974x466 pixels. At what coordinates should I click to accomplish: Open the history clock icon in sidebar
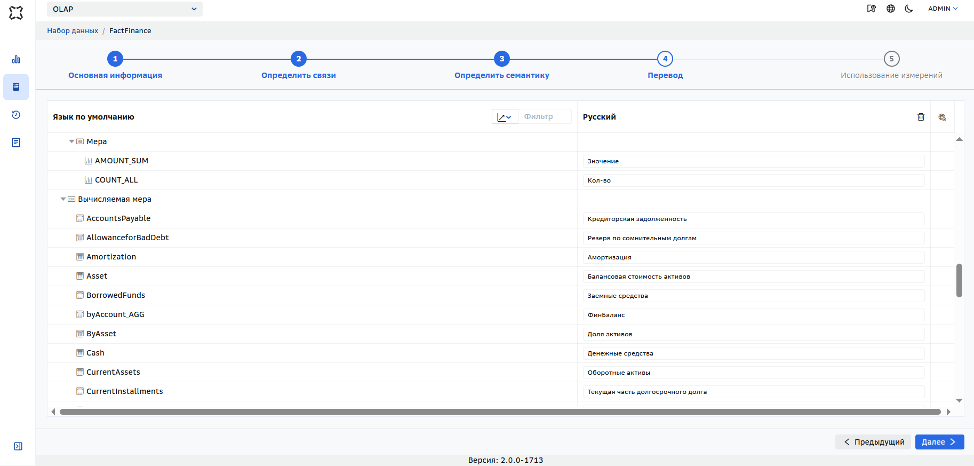[16, 114]
